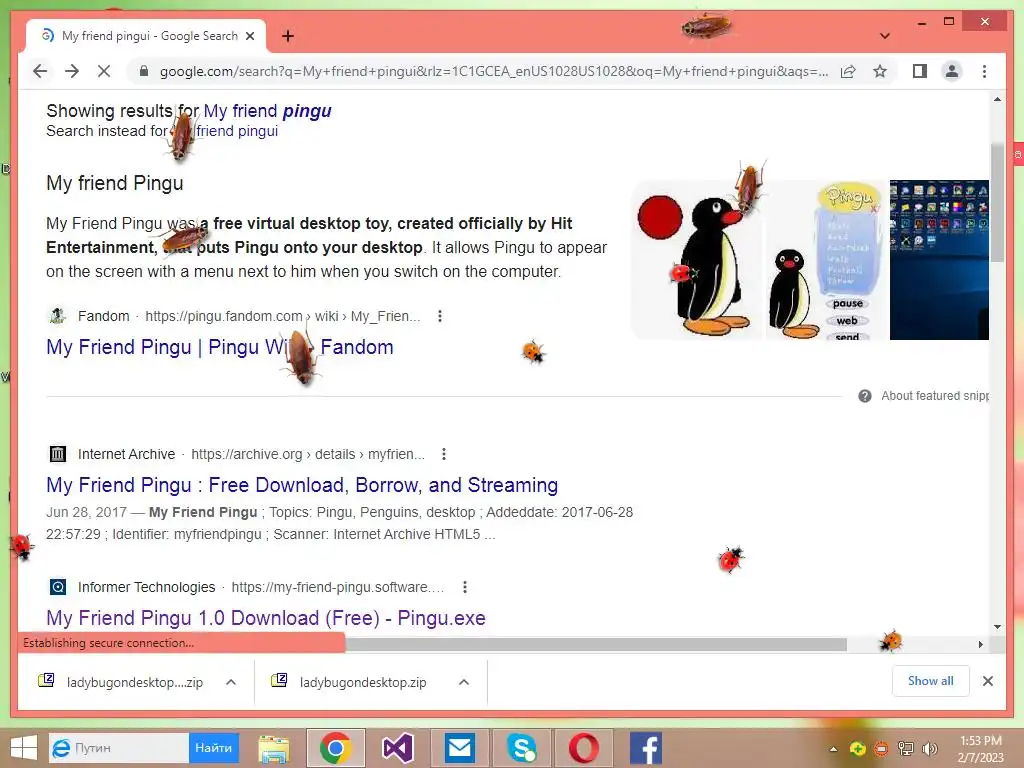Click the Informer Technologies favicon
The height and width of the screenshot is (768, 1024).
coord(57,587)
